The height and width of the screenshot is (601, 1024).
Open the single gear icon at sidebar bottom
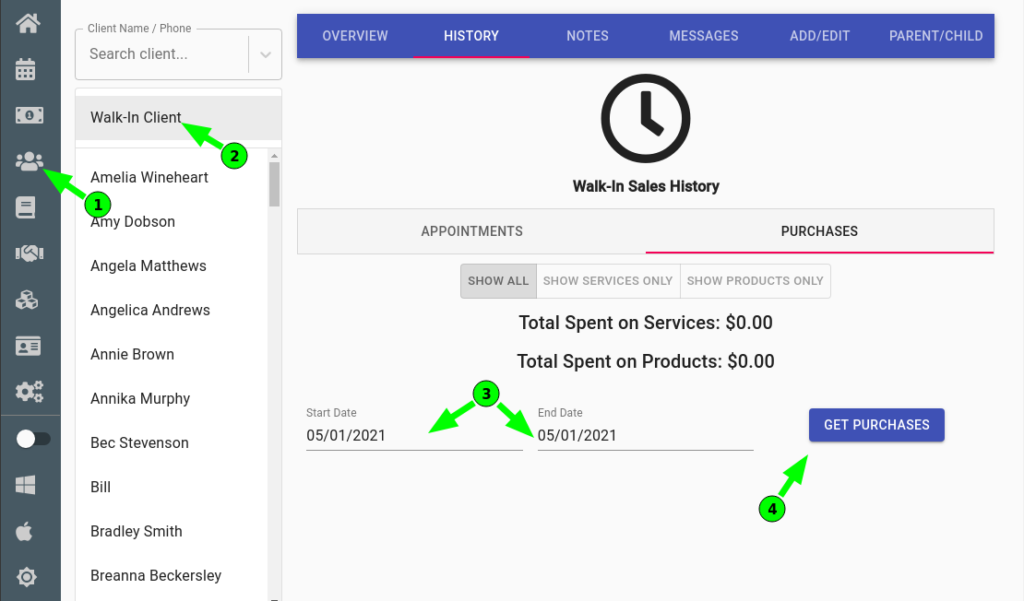coord(26,577)
